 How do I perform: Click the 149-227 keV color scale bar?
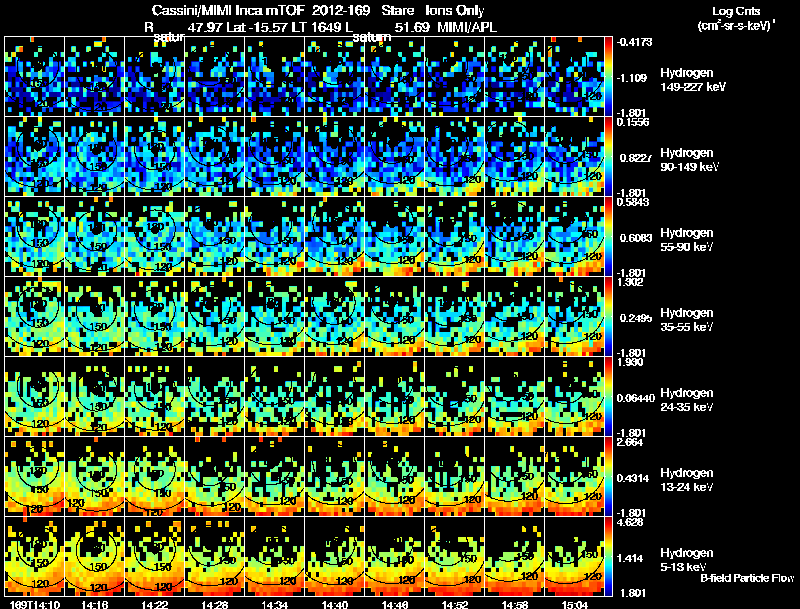click(x=608, y=77)
